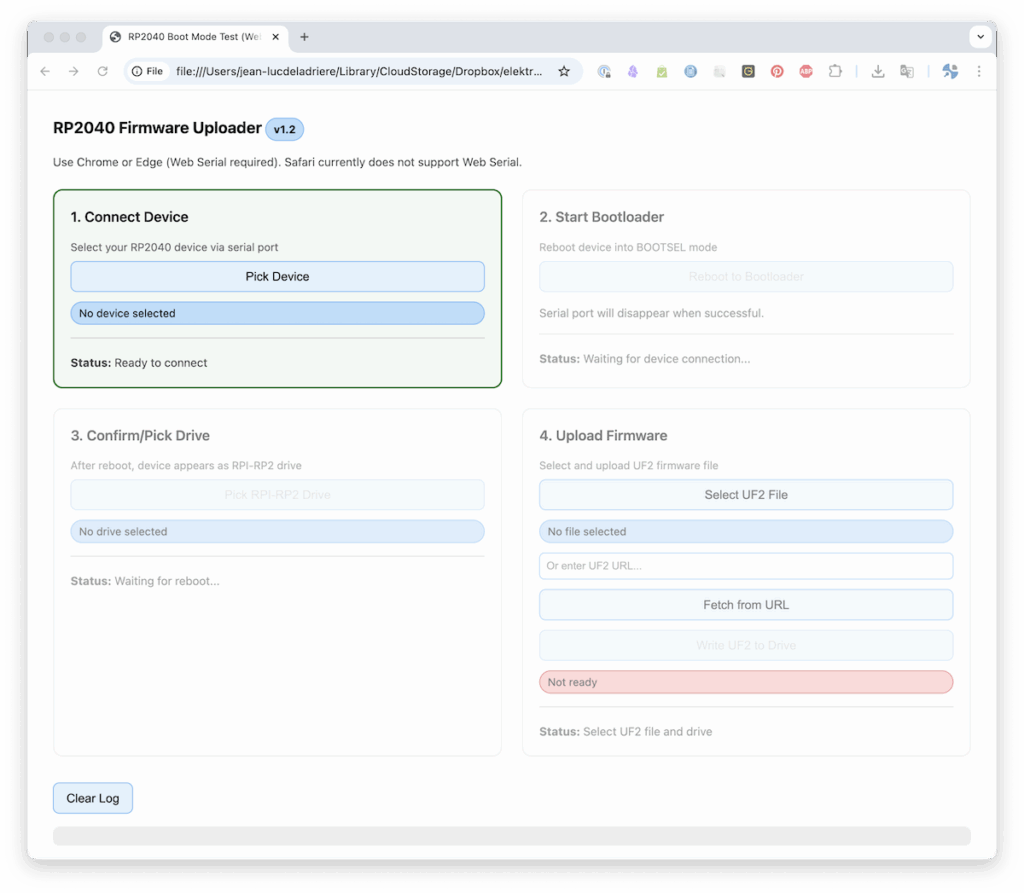Click Clear Log button
Screen dimensions: 1024x893
[x=93, y=798]
